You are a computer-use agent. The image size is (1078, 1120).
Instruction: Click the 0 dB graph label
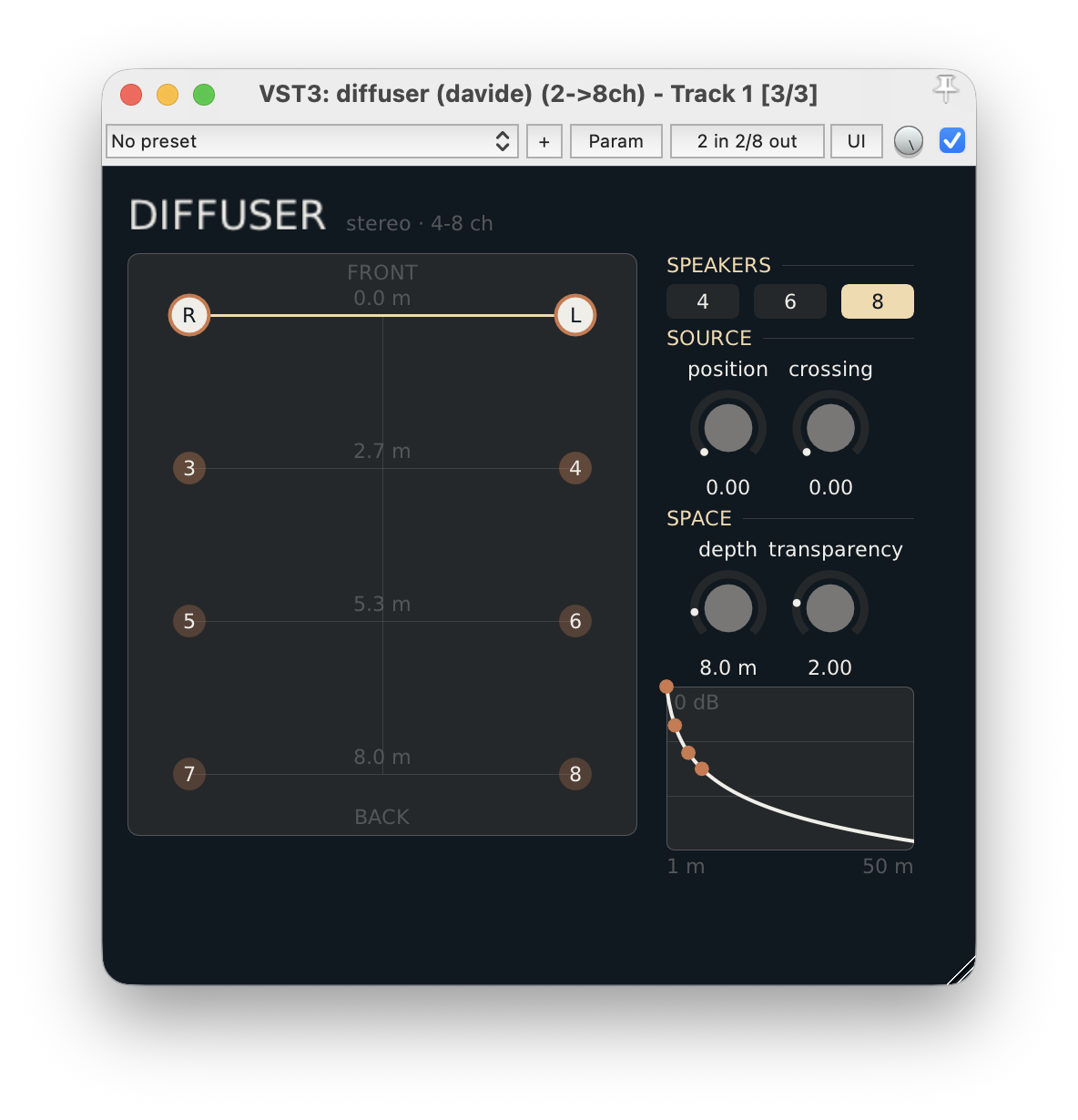click(697, 702)
